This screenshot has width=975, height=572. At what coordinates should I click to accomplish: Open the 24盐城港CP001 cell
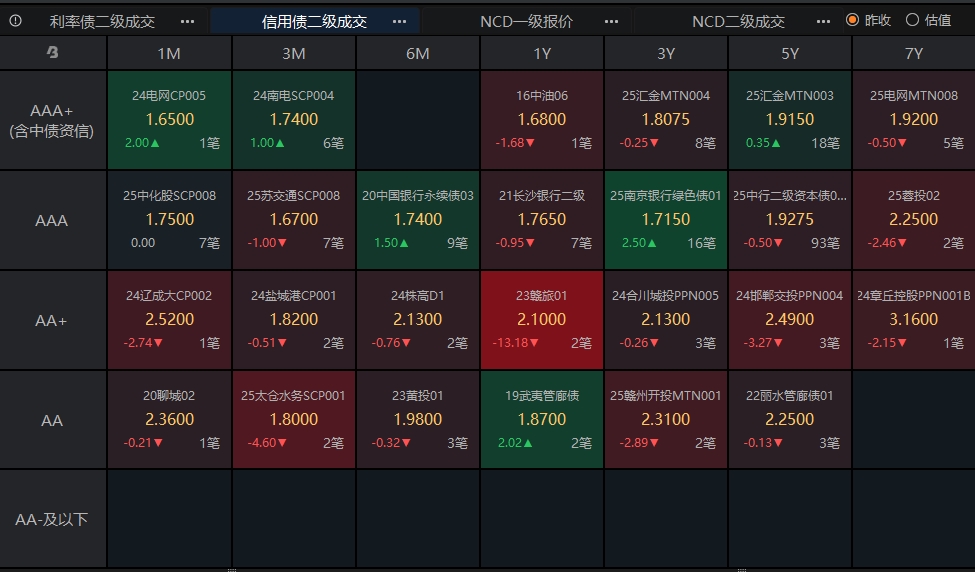[293, 320]
